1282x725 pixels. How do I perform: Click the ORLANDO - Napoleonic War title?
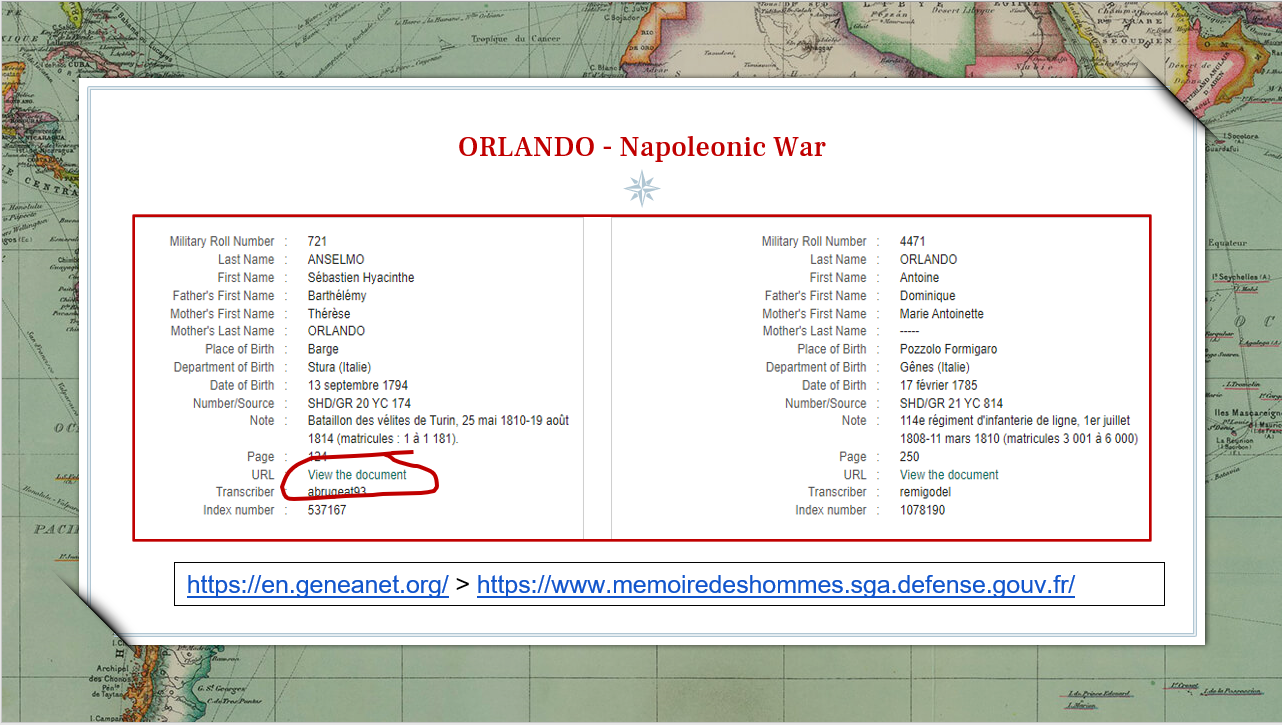(x=641, y=147)
